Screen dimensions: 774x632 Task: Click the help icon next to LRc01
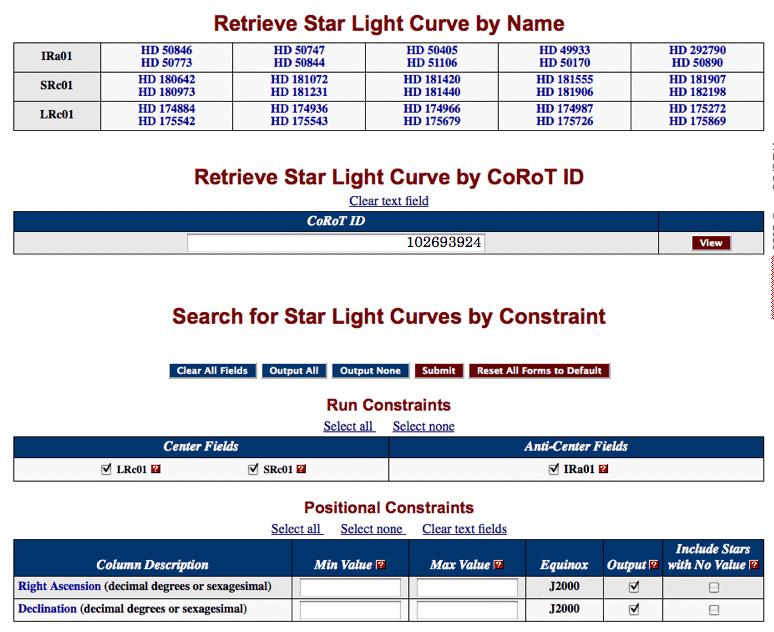(155, 469)
